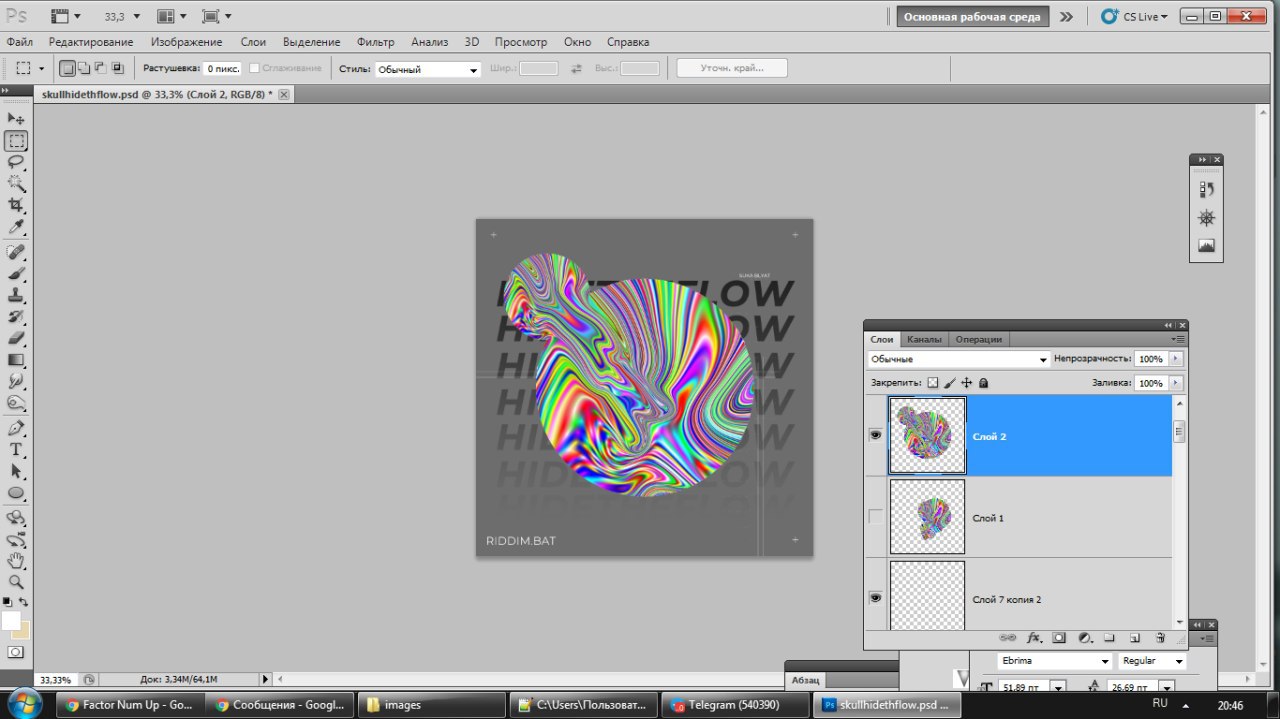Screen dimensions: 1280x719
Task: Toggle lock position cross icon
Action: point(967,382)
